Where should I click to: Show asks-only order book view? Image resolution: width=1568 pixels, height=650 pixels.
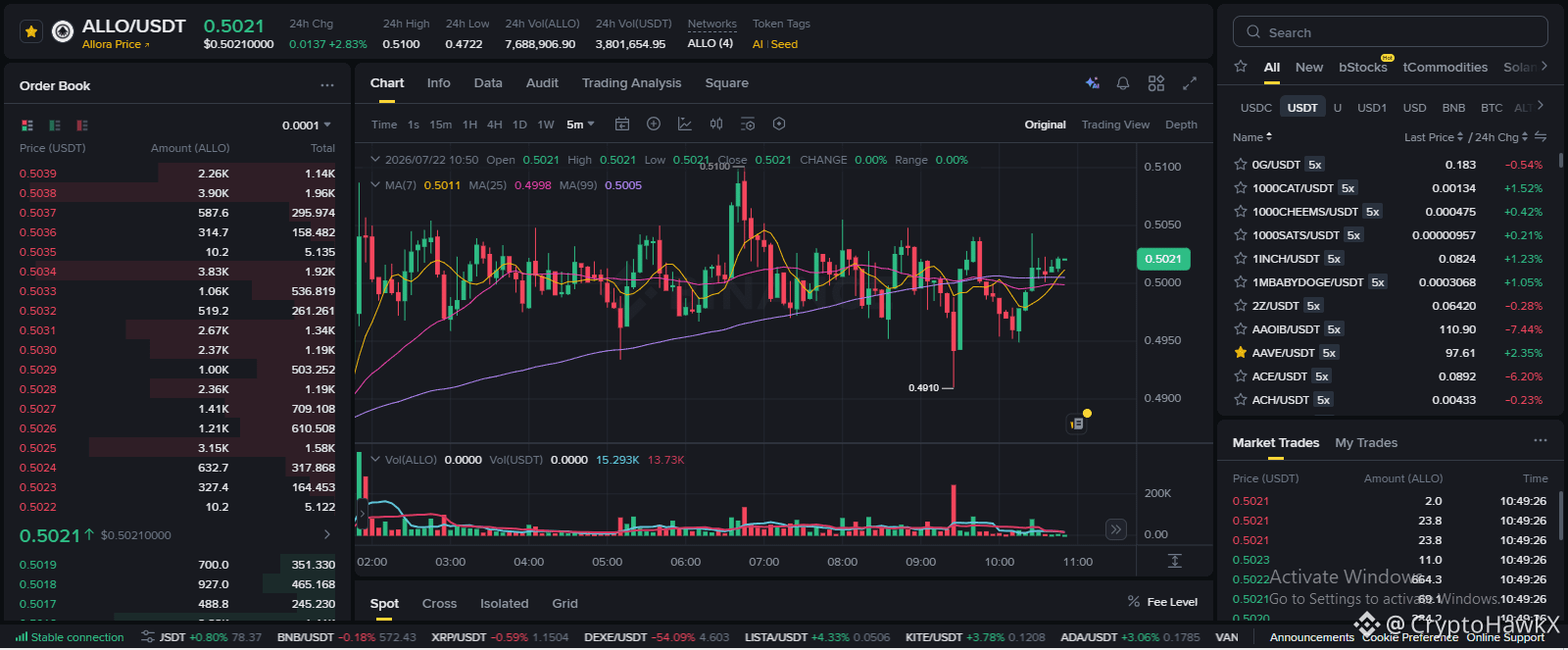(x=82, y=125)
